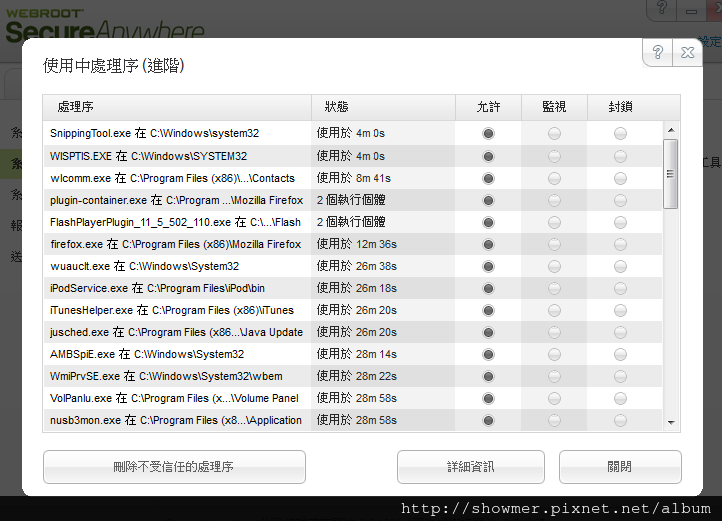The image size is (722, 521).
Task: Click the 關閉 close button
Action: (620, 467)
